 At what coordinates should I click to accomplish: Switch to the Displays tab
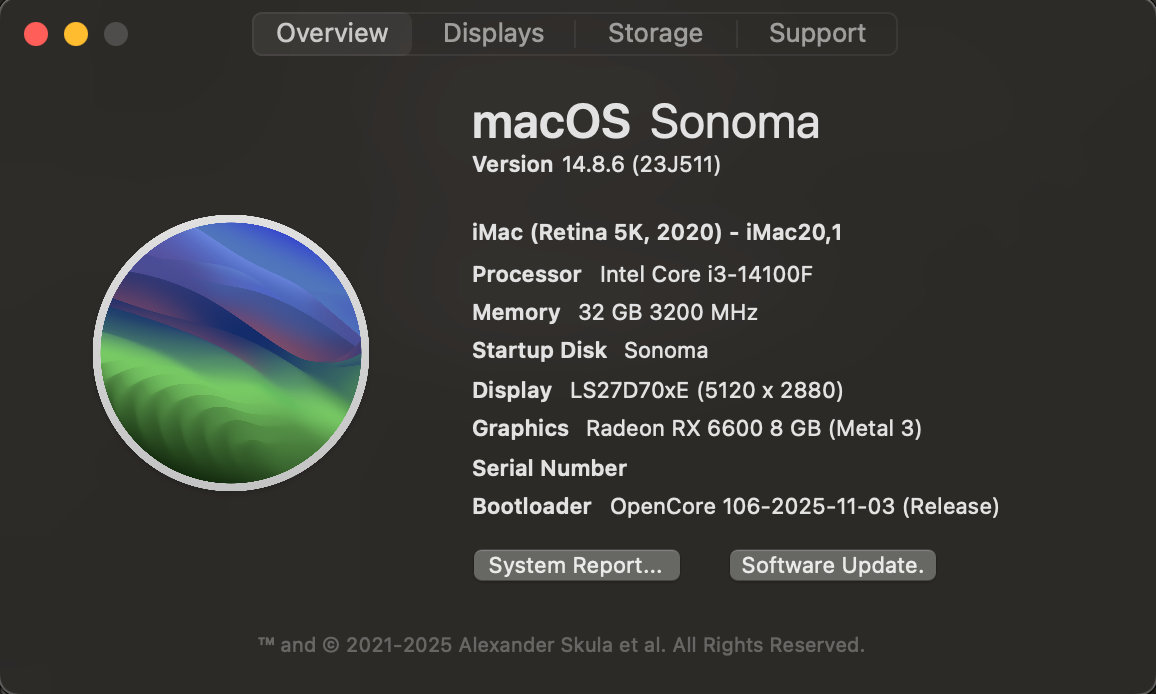[493, 33]
